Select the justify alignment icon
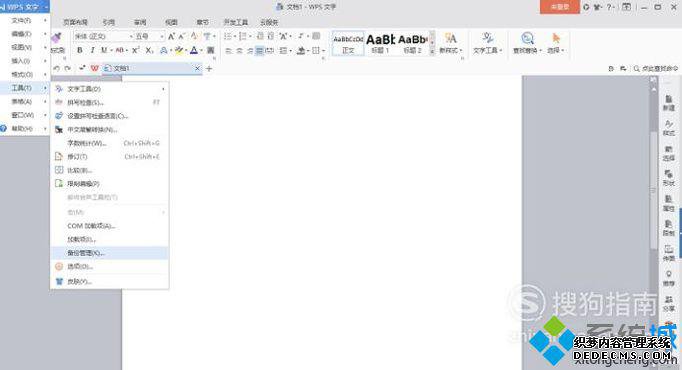The image size is (682, 370). click(x=260, y=51)
